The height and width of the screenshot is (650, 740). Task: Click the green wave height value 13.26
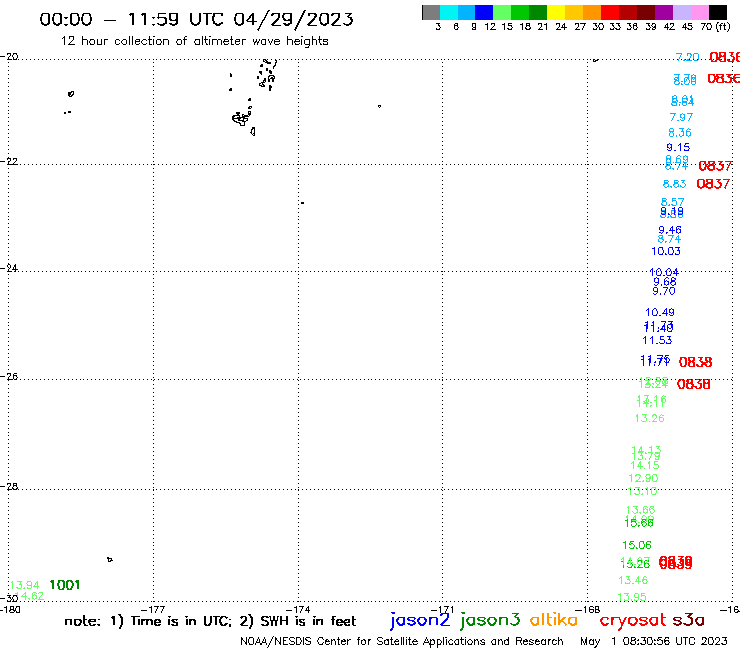[649, 418]
